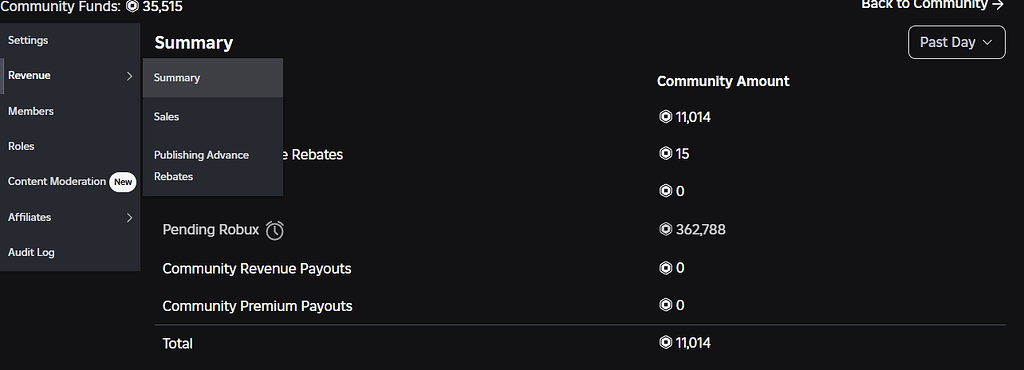Expand the Revenue submenu arrow
The height and width of the screenshot is (370, 1024).
[x=129, y=76]
